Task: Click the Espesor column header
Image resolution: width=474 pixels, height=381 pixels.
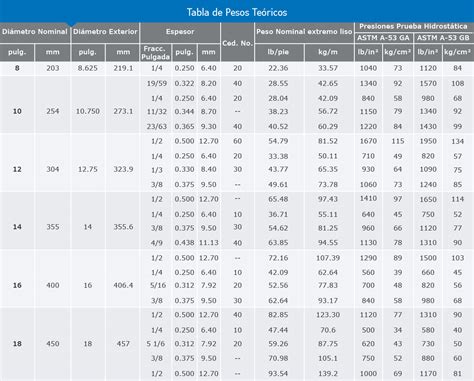Action: pyautogui.click(x=180, y=32)
